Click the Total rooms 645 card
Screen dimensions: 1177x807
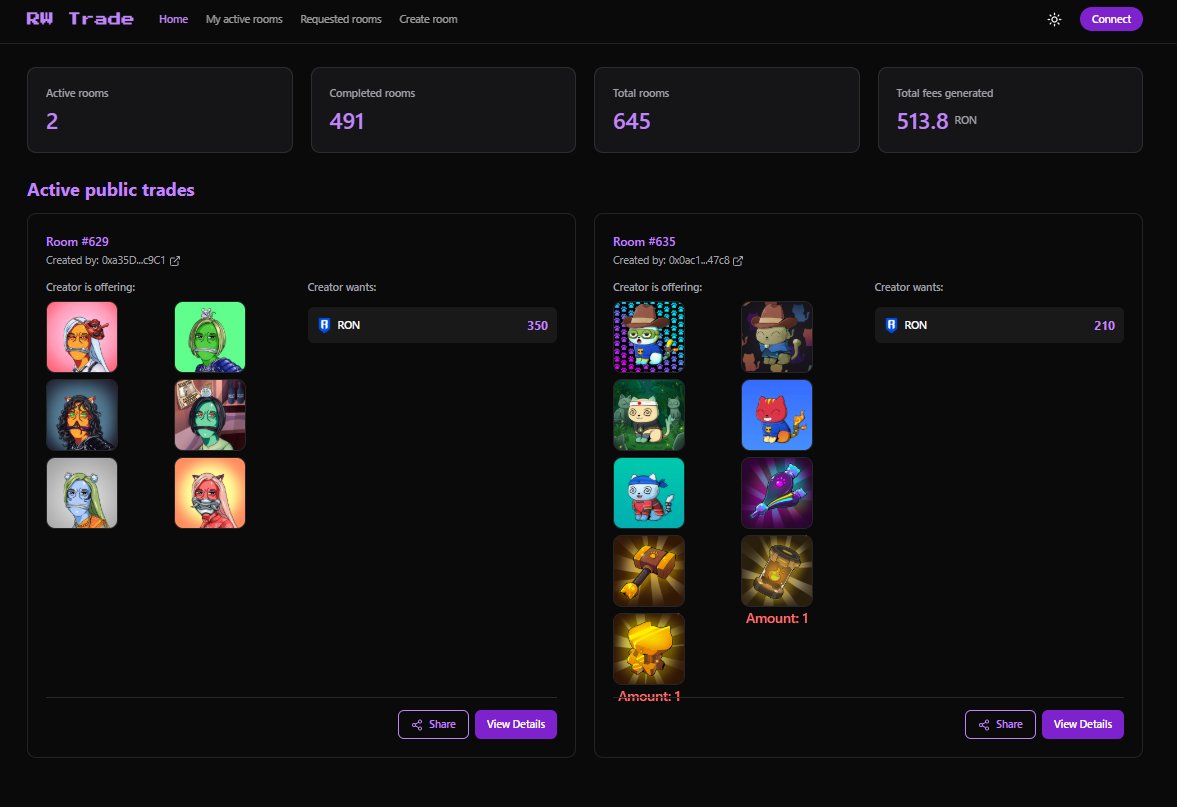click(x=727, y=110)
